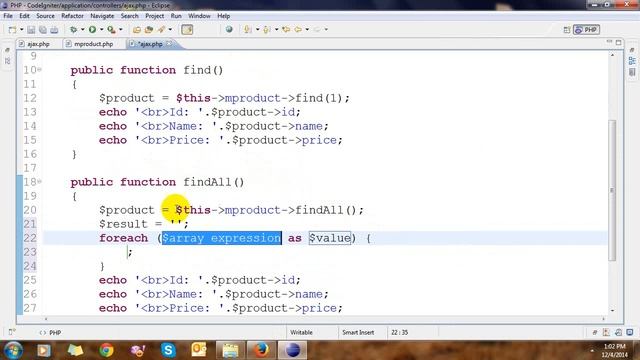Click the $value placeholder in foreach
The height and width of the screenshot is (360, 640).
[x=329, y=238]
